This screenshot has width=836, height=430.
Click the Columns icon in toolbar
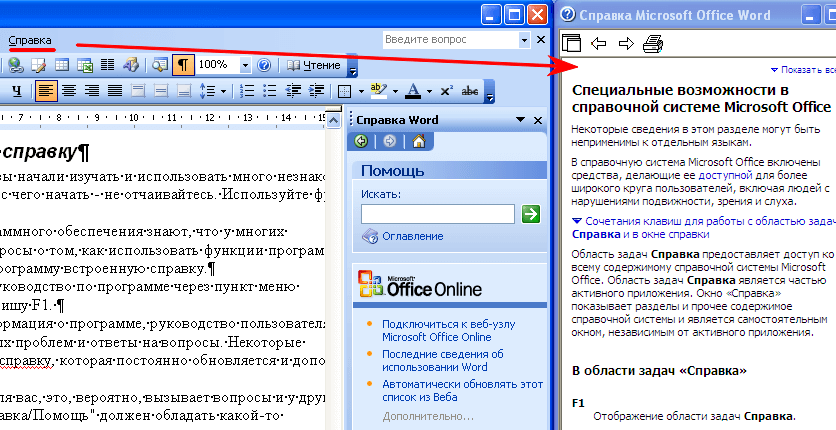108,65
